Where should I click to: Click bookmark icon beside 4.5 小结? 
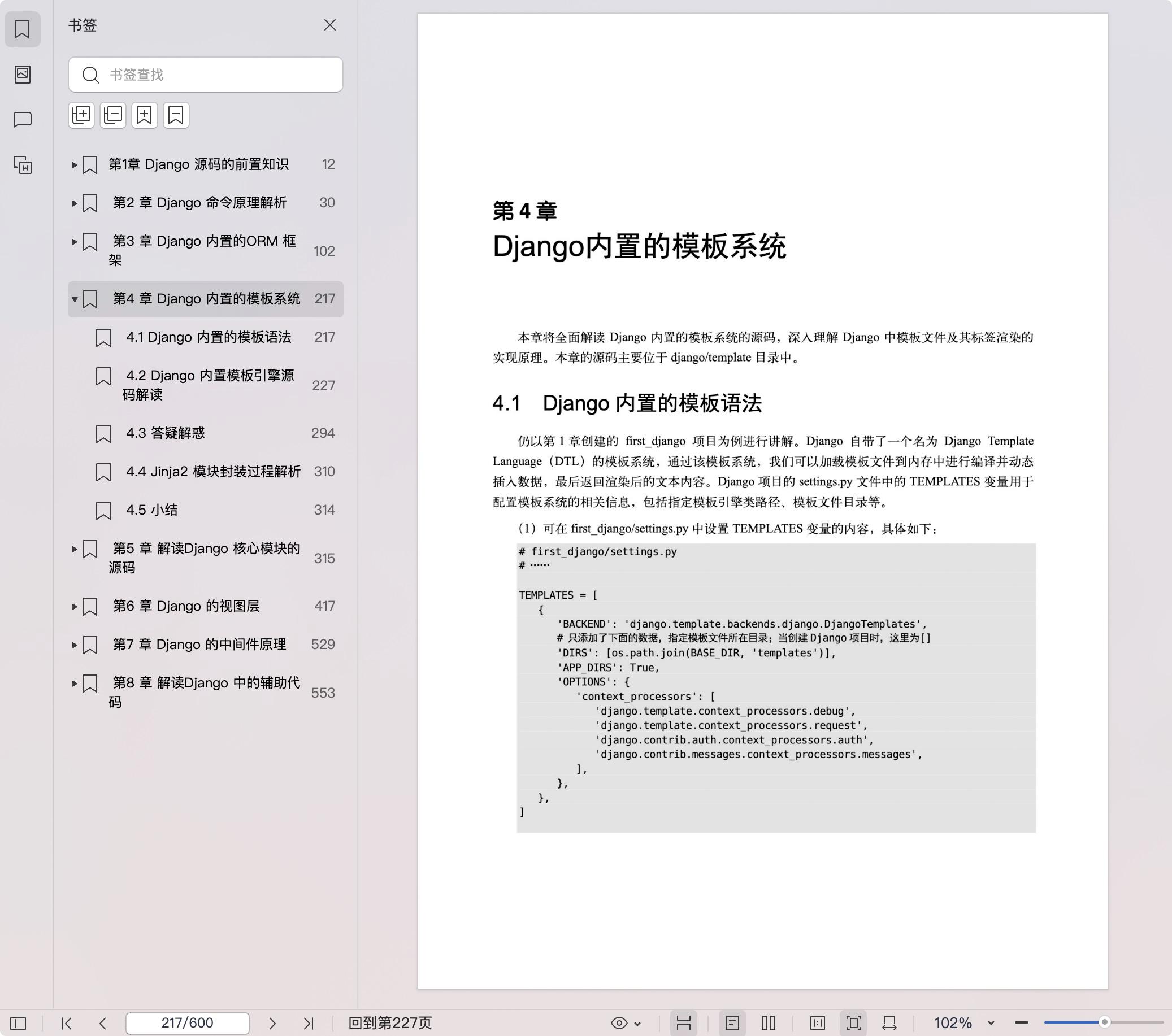[x=103, y=510]
